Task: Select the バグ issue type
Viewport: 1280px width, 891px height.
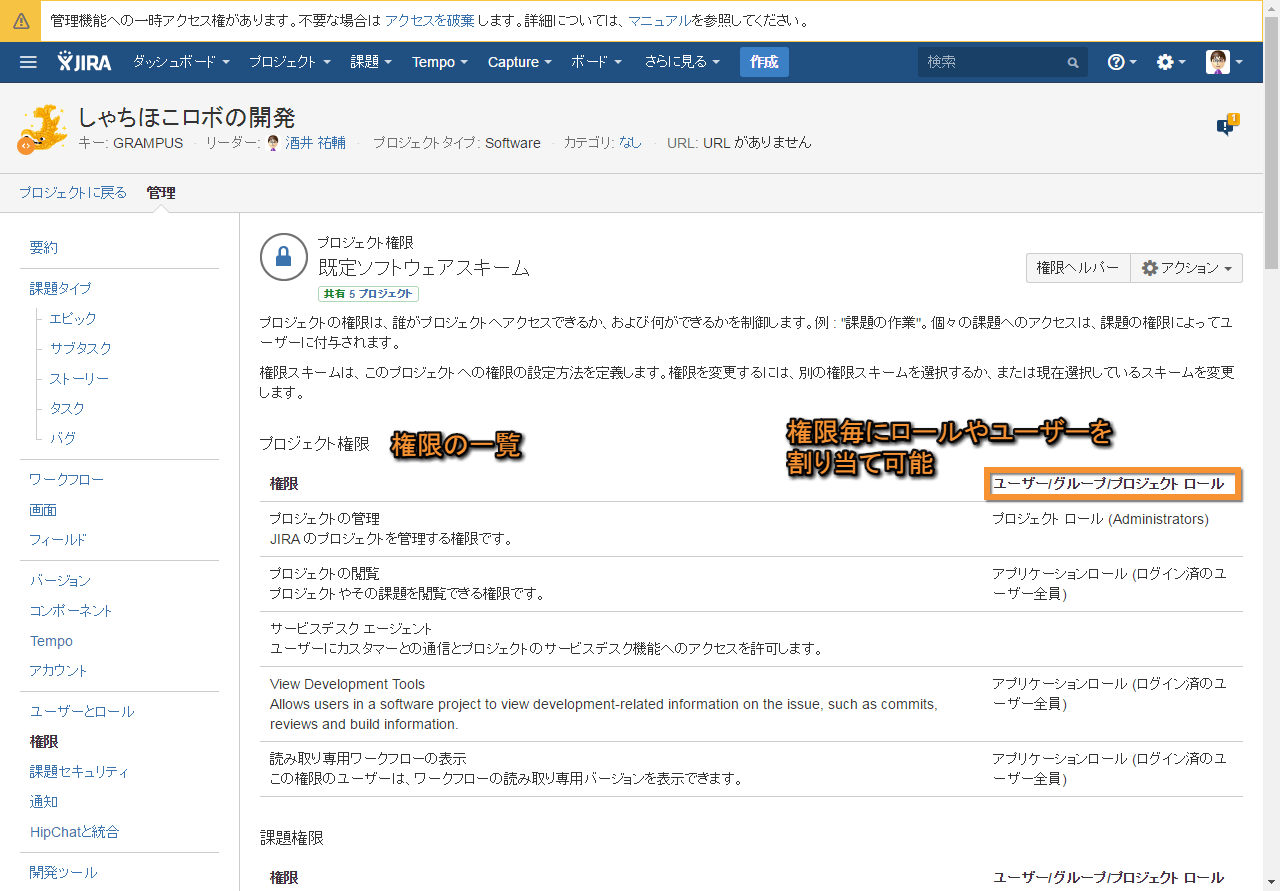Action: 62,438
